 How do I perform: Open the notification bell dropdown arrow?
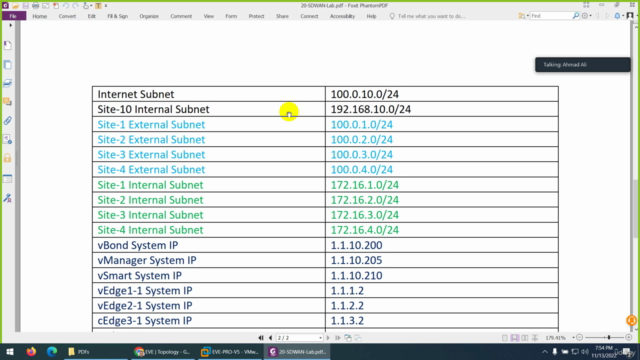(x=623, y=16)
